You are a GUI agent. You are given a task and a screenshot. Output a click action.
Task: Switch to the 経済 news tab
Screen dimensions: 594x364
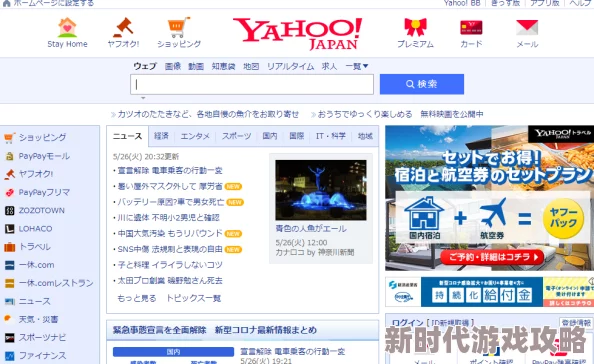161,136
